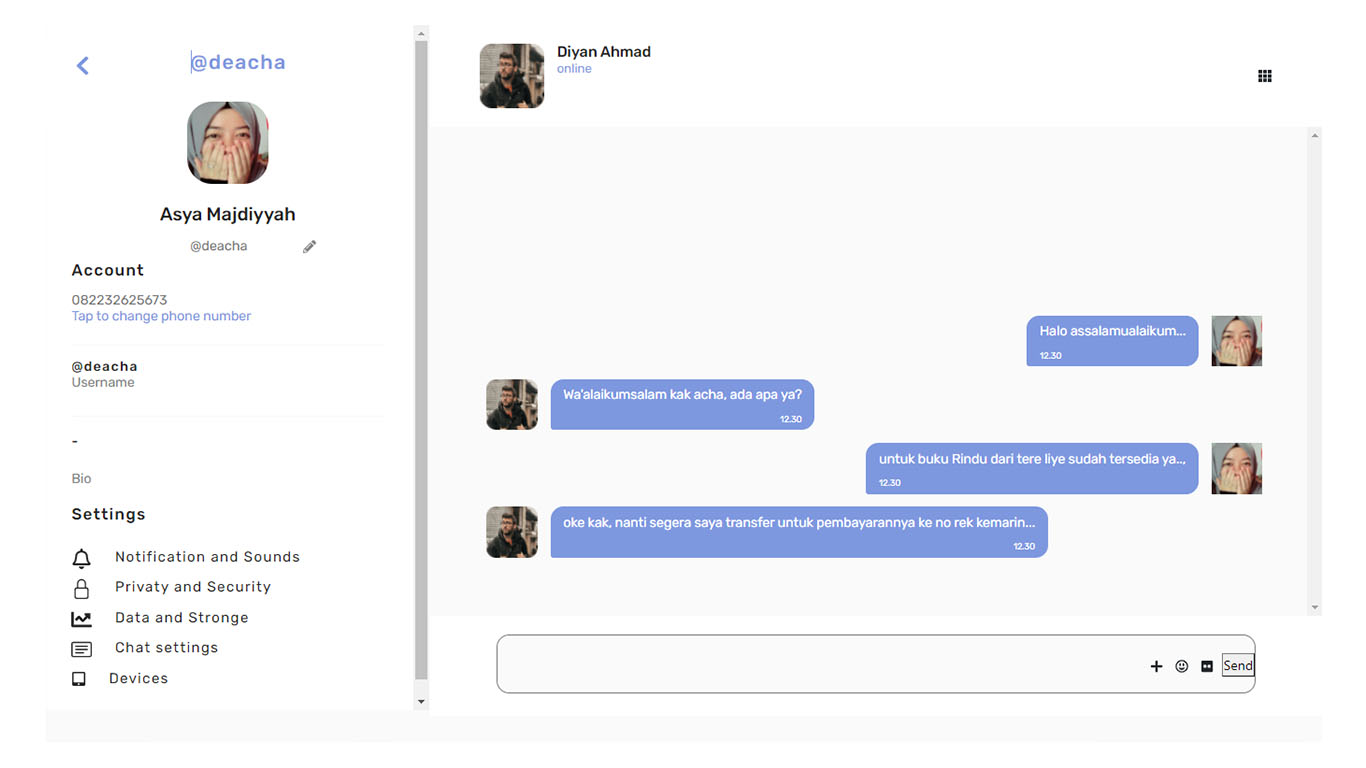The width and height of the screenshot is (1366, 768).
Task: Click the Chat settings icon
Action: (82, 648)
